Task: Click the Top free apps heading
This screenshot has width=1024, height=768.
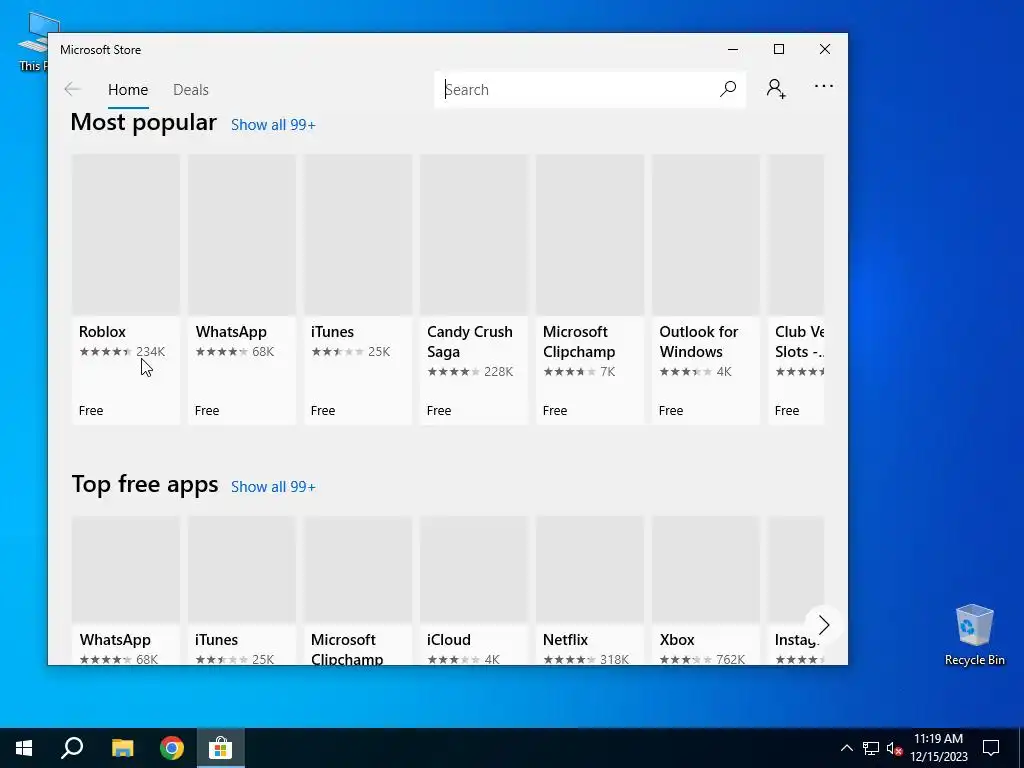Action: [x=144, y=484]
